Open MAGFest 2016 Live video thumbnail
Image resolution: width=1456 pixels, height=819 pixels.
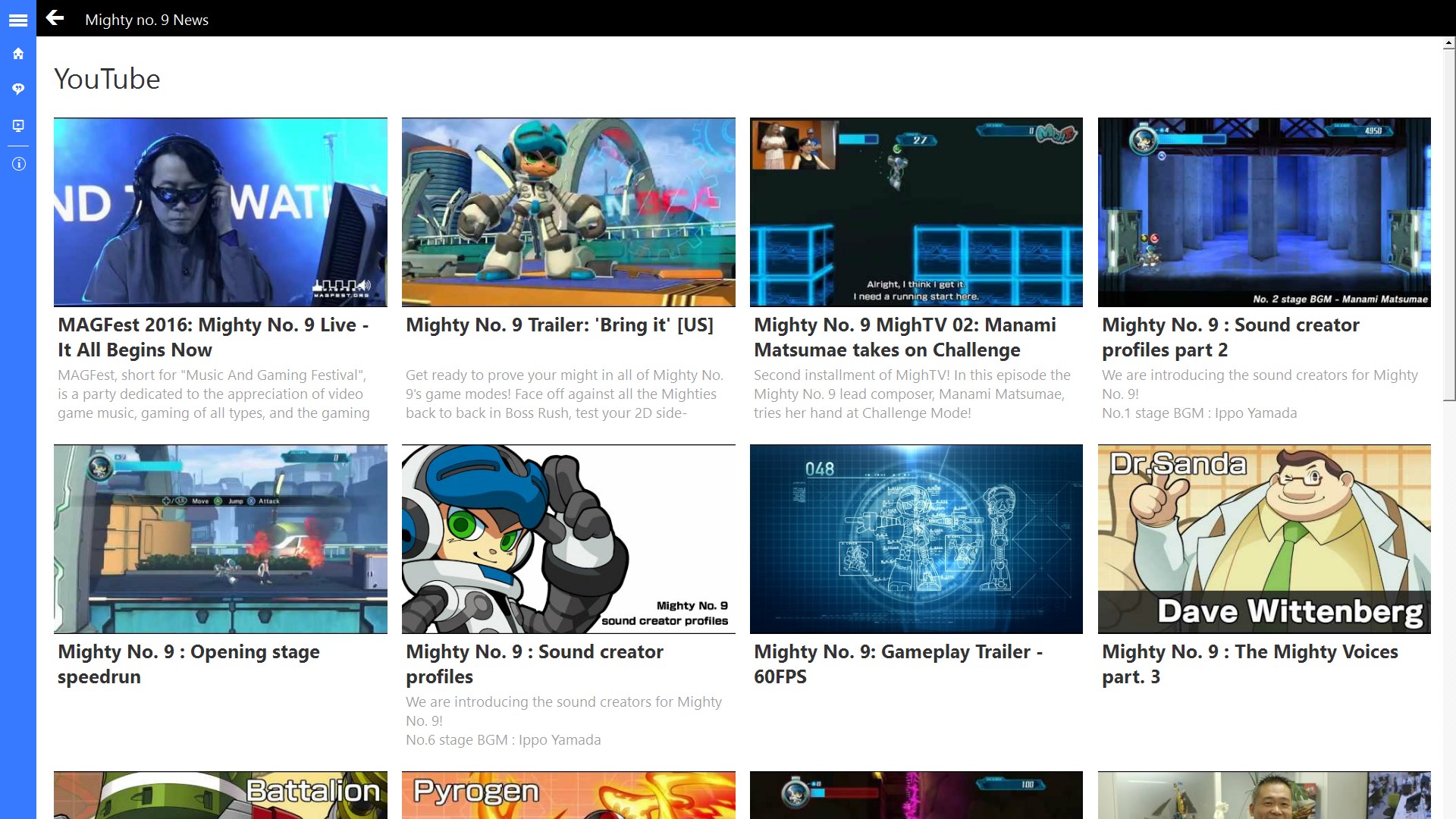tap(220, 212)
